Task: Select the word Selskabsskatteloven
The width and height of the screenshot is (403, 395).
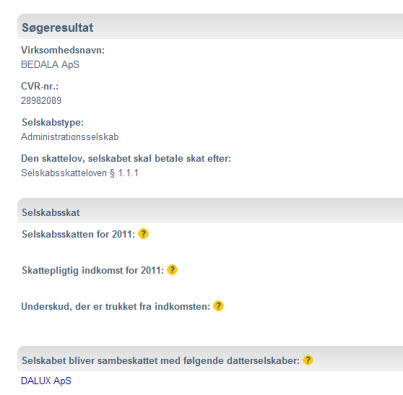Action: tap(64, 173)
